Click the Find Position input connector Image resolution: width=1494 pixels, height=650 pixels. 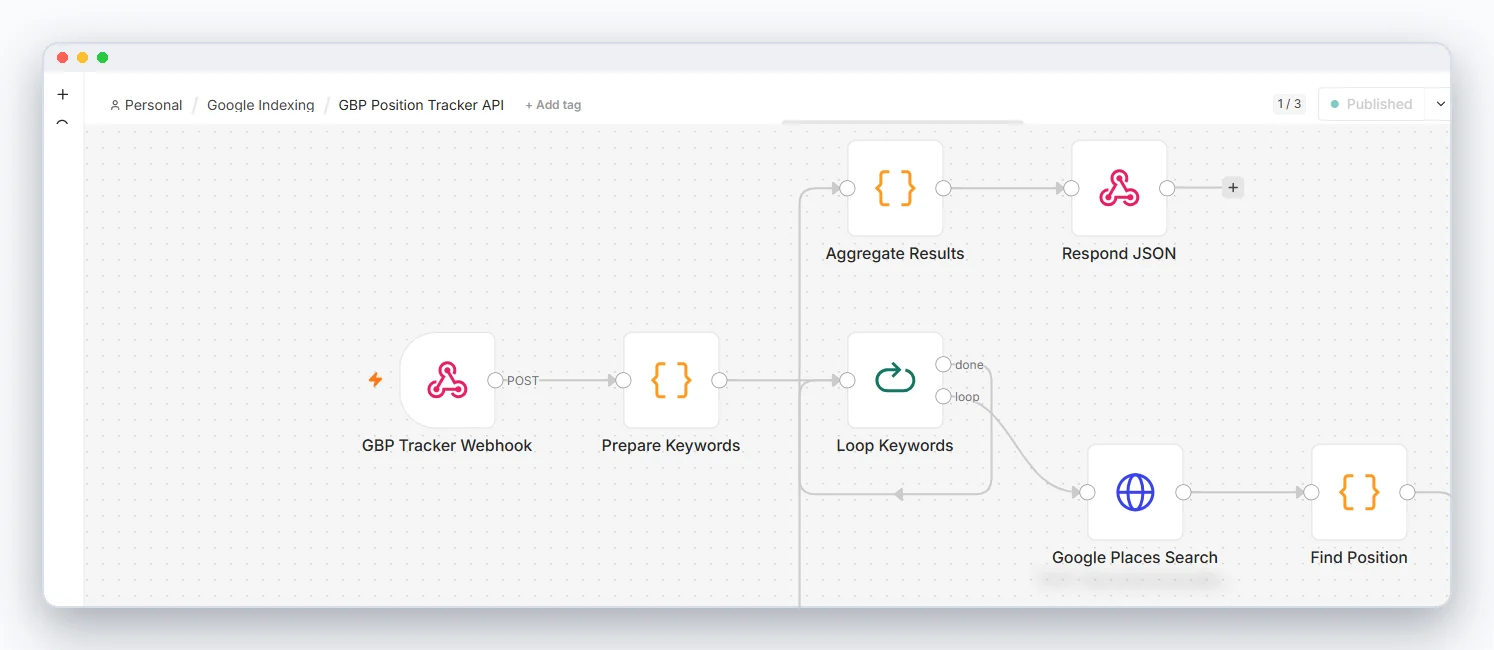point(1311,492)
